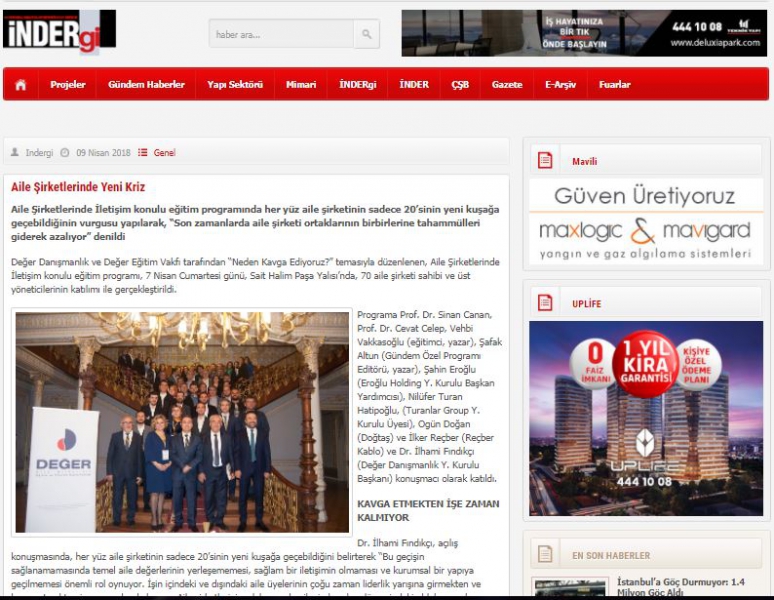The height and width of the screenshot is (600, 774).
Task: Click the list icon next to Genel
Action: 143,152
